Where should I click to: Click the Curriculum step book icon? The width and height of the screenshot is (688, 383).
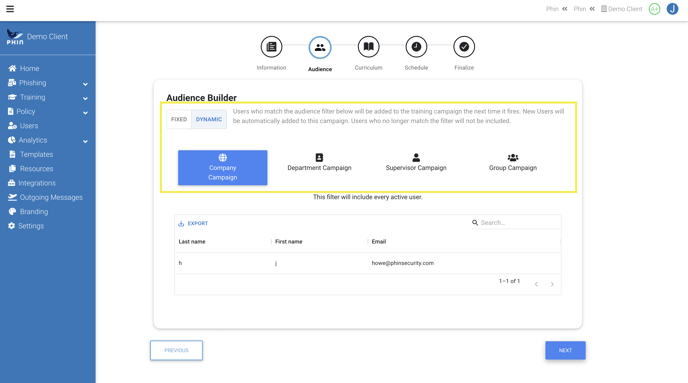point(368,47)
